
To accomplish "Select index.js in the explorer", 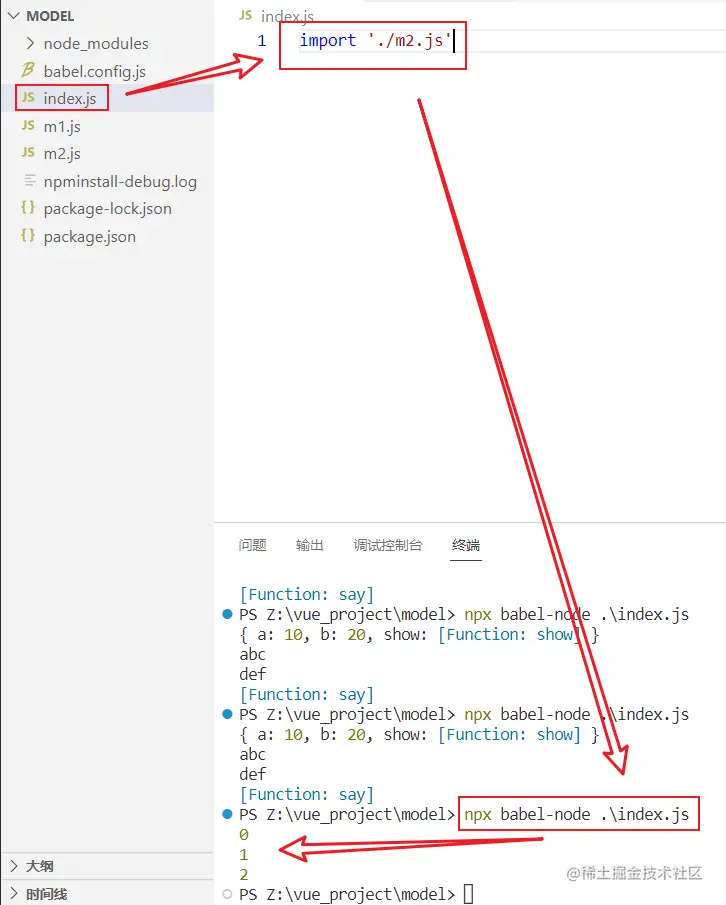I will [x=70, y=99].
